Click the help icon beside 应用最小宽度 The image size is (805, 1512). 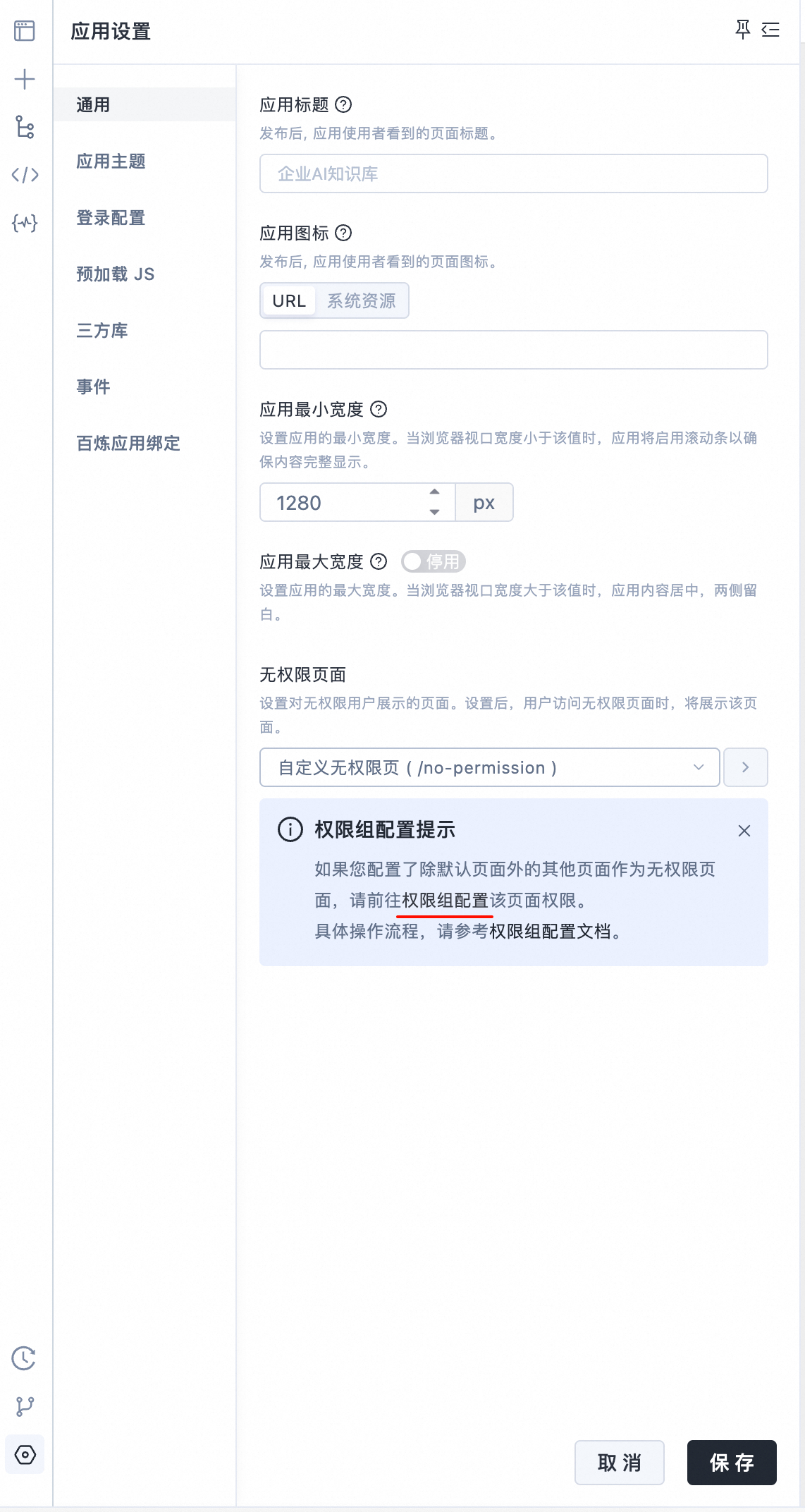pyautogui.click(x=379, y=409)
